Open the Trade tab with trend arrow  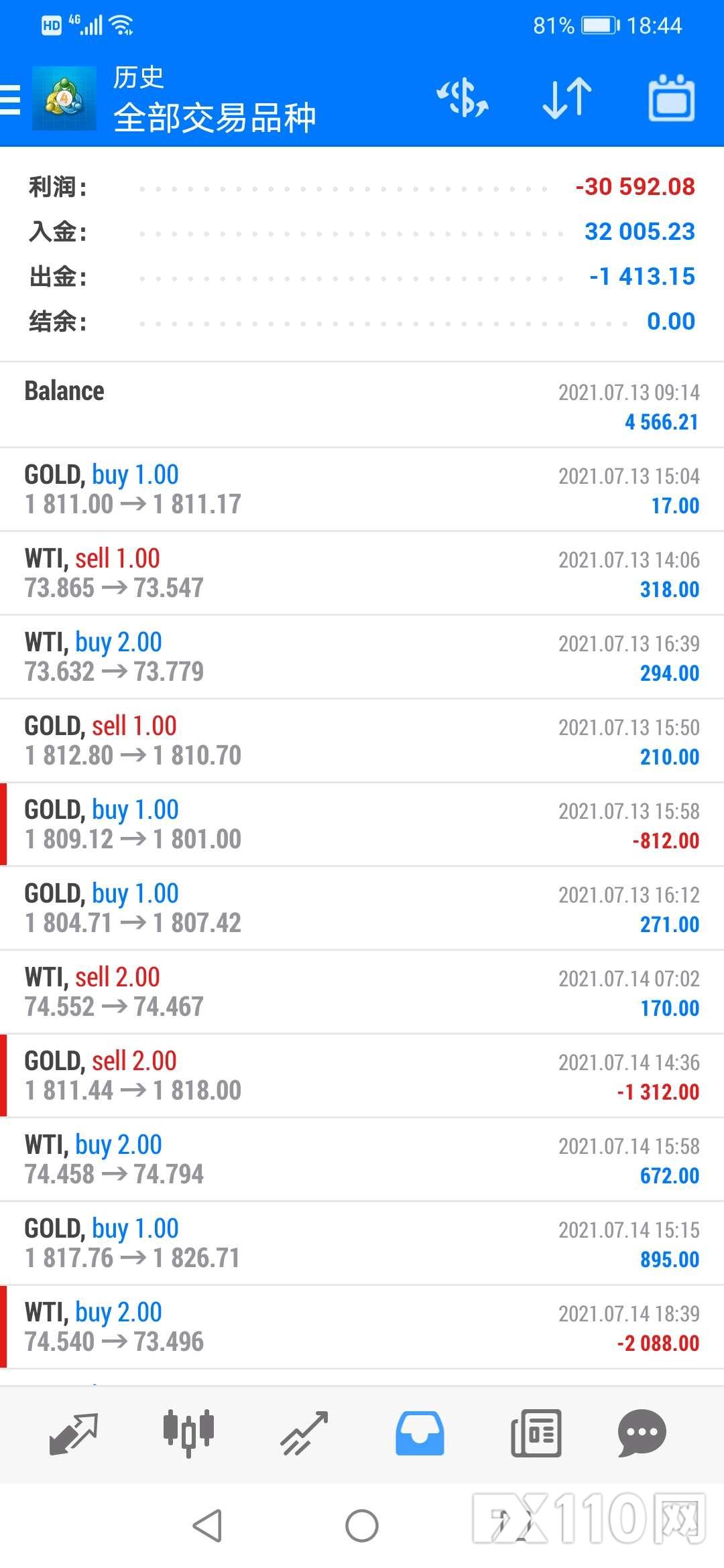[304, 1433]
